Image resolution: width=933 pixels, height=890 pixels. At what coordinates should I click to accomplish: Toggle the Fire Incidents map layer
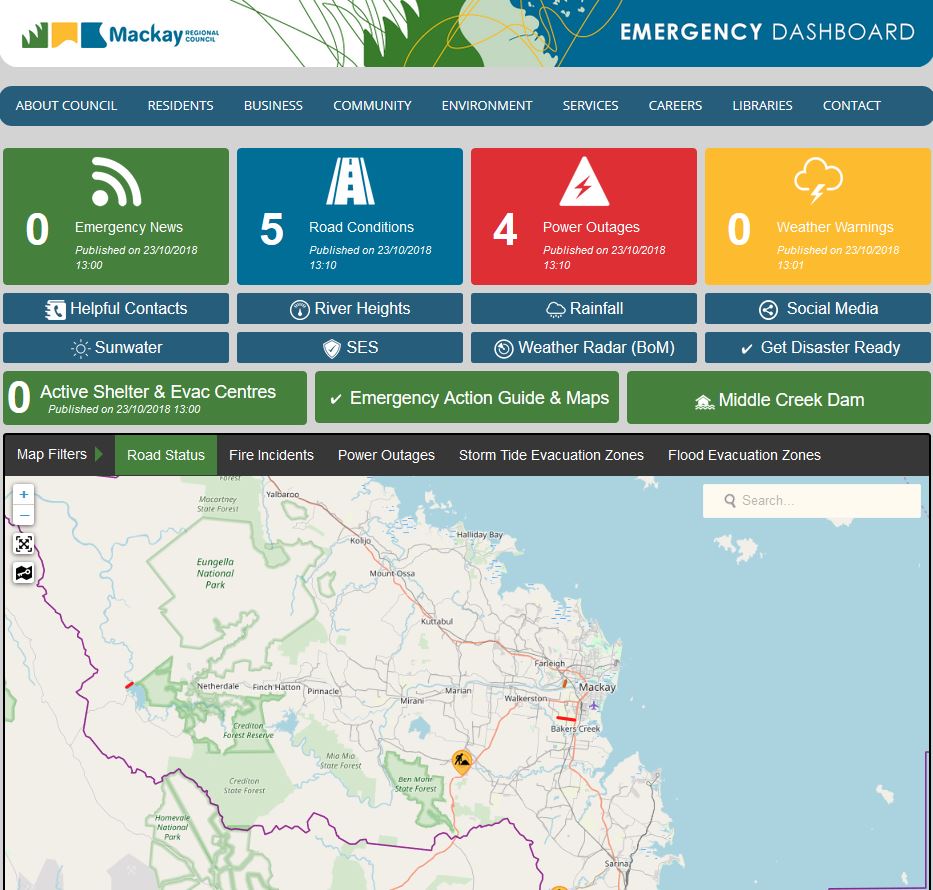[271, 455]
